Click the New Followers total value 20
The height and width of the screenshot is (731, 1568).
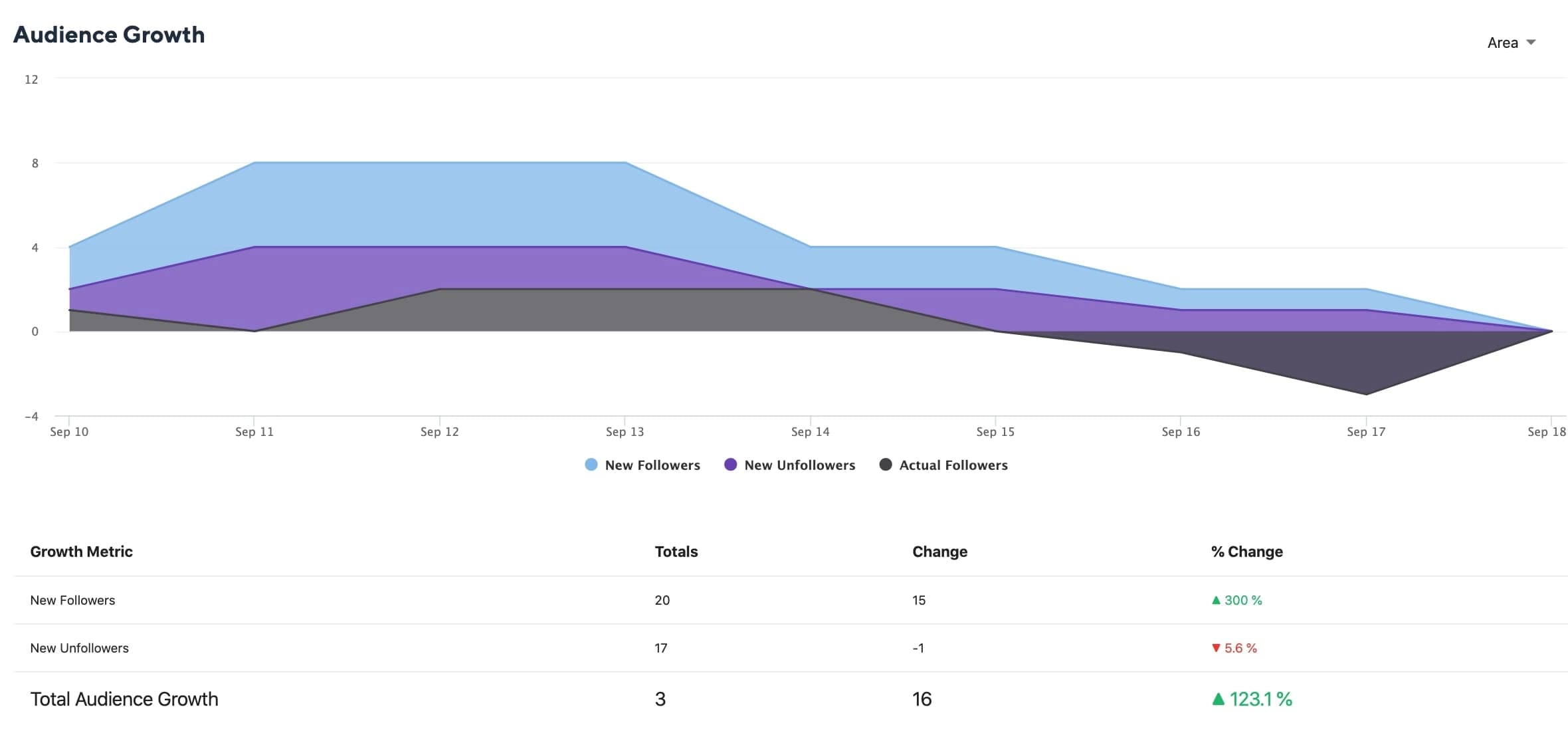(662, 600)
